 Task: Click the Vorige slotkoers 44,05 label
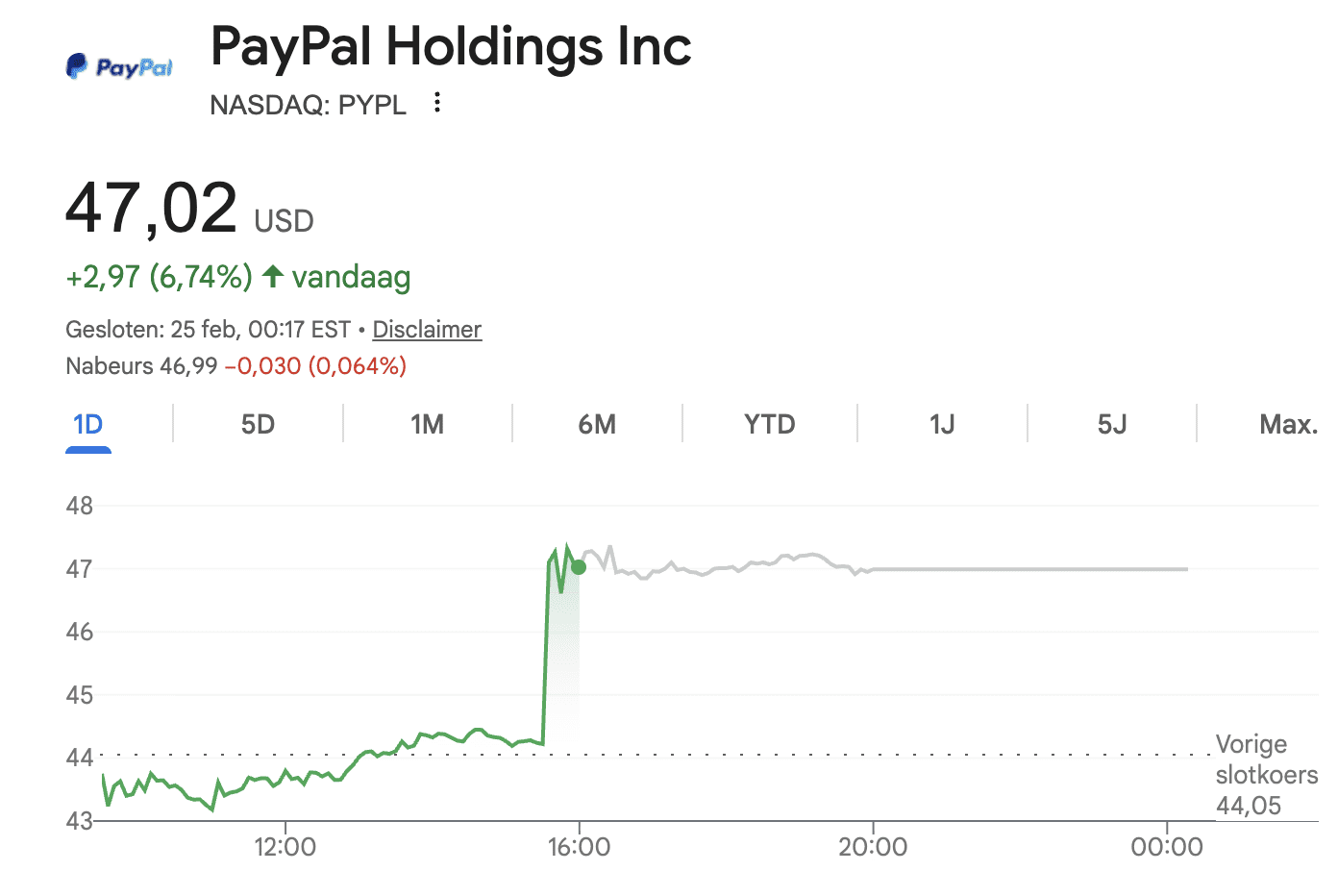point(1266,775)
